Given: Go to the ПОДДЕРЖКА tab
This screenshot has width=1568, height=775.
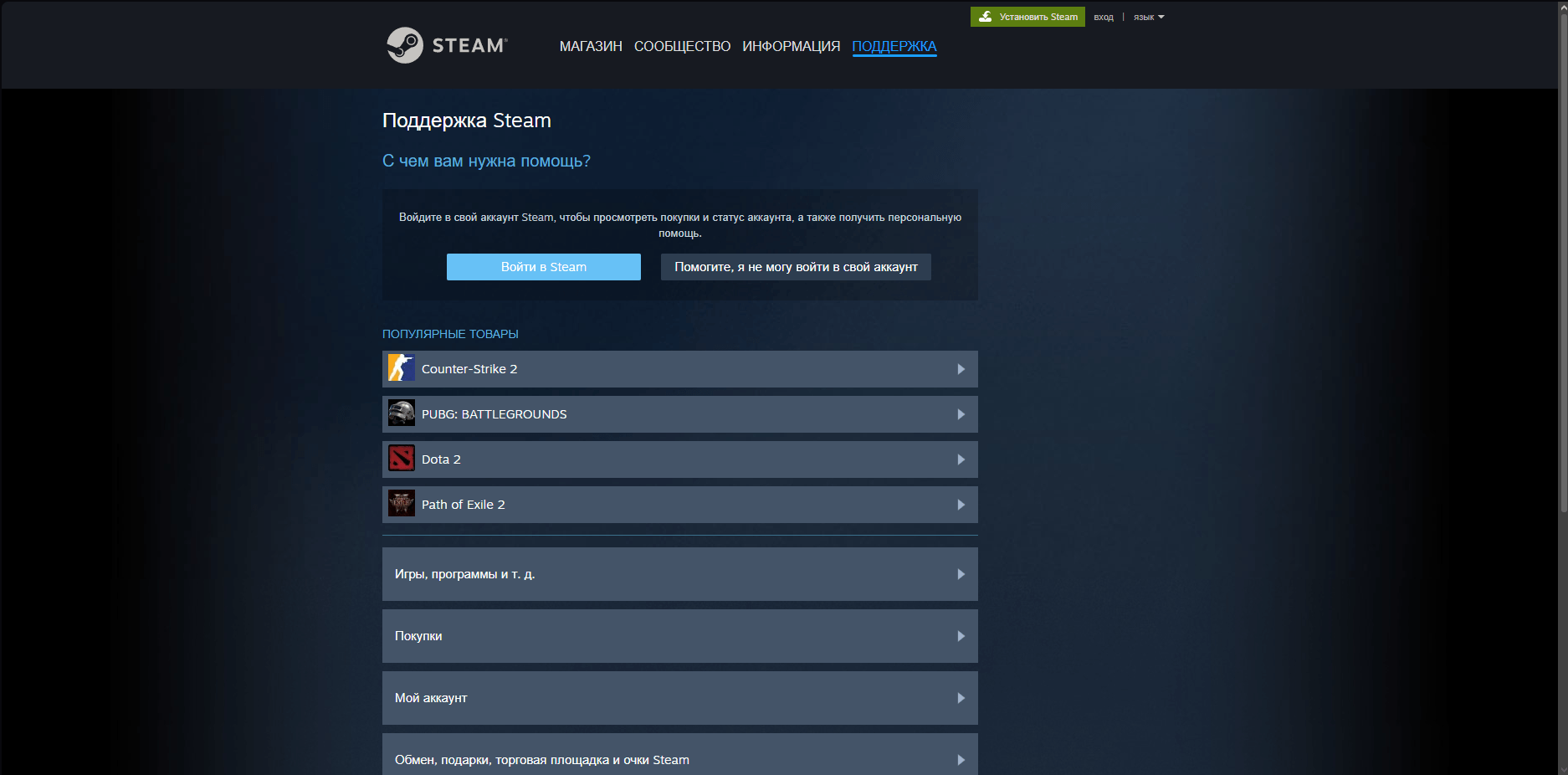Looking at the screenshot, I should (x=894, y=46).
